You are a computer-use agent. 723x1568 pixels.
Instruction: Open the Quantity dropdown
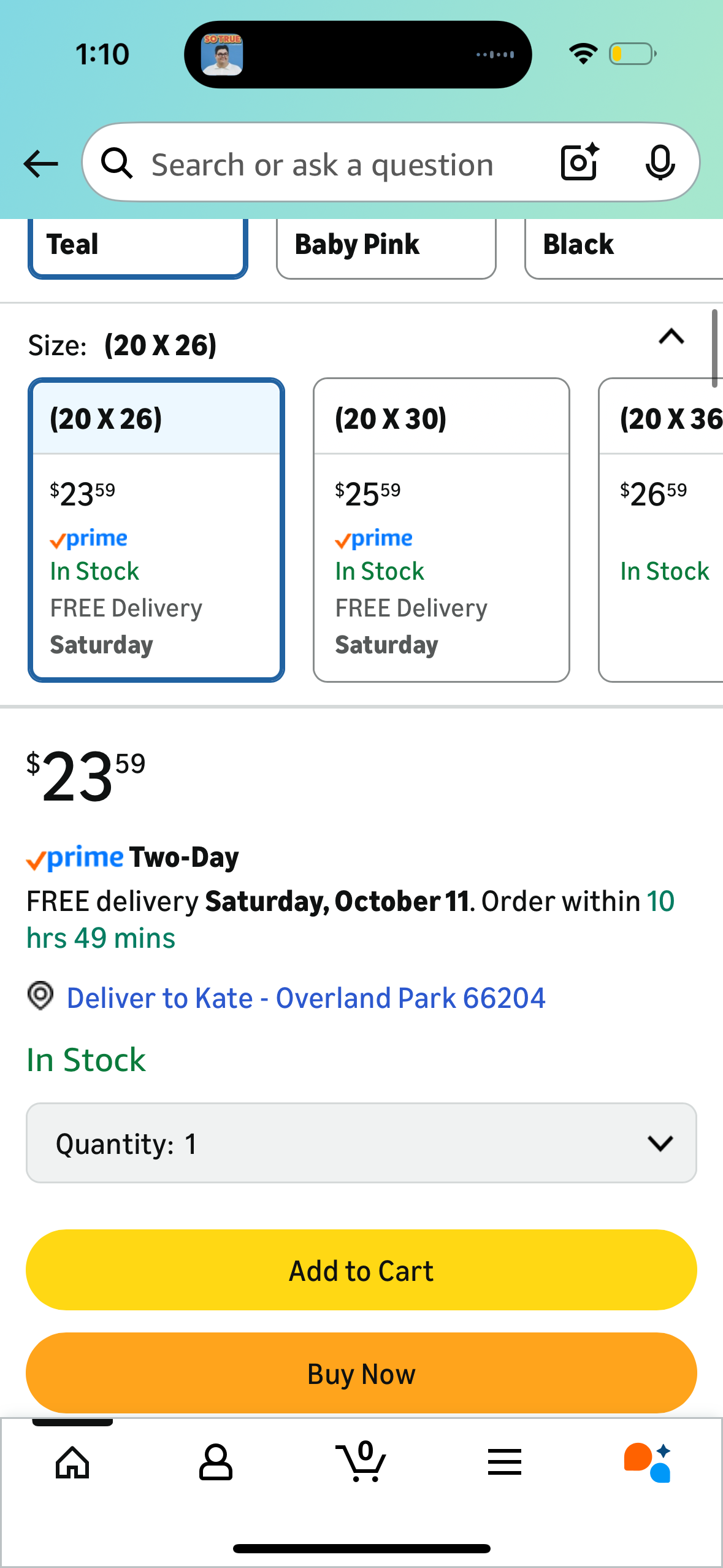pos(361,1143)
